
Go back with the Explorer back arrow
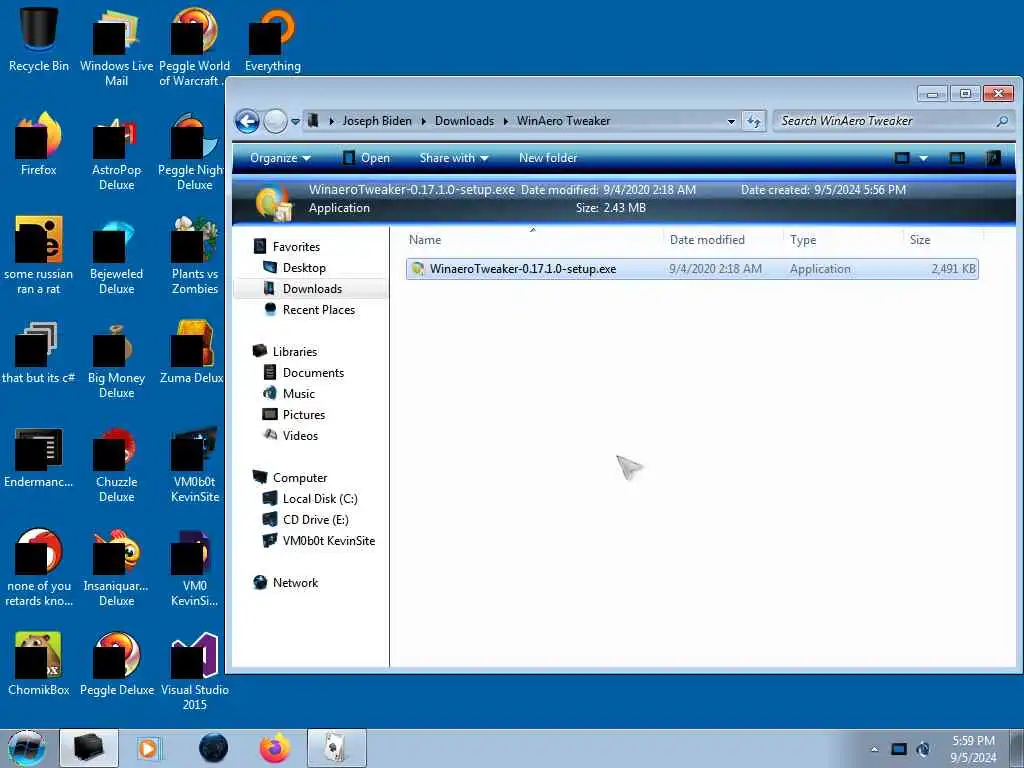(x=248, y=121)
